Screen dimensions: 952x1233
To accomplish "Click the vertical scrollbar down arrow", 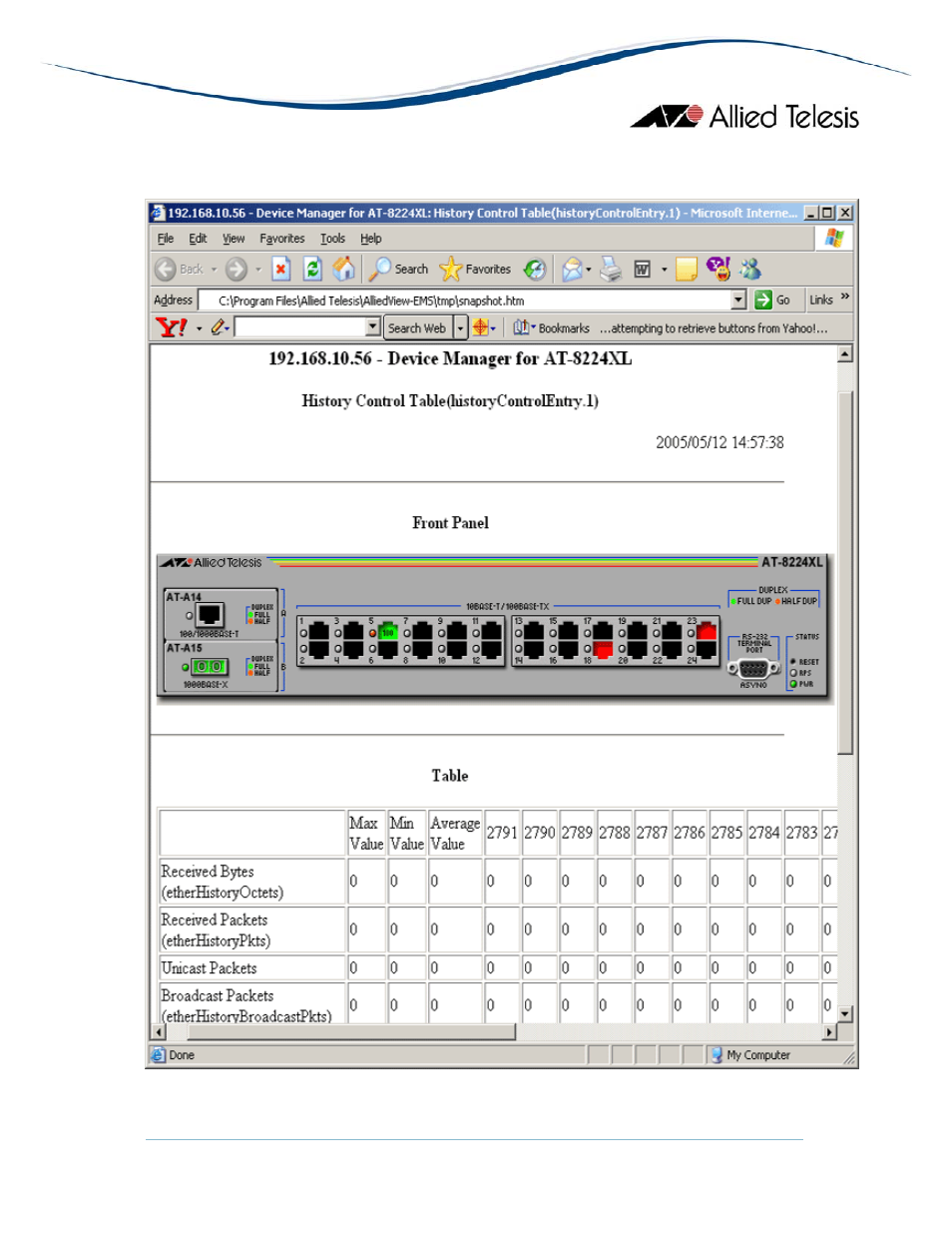I will point(845,1013).
